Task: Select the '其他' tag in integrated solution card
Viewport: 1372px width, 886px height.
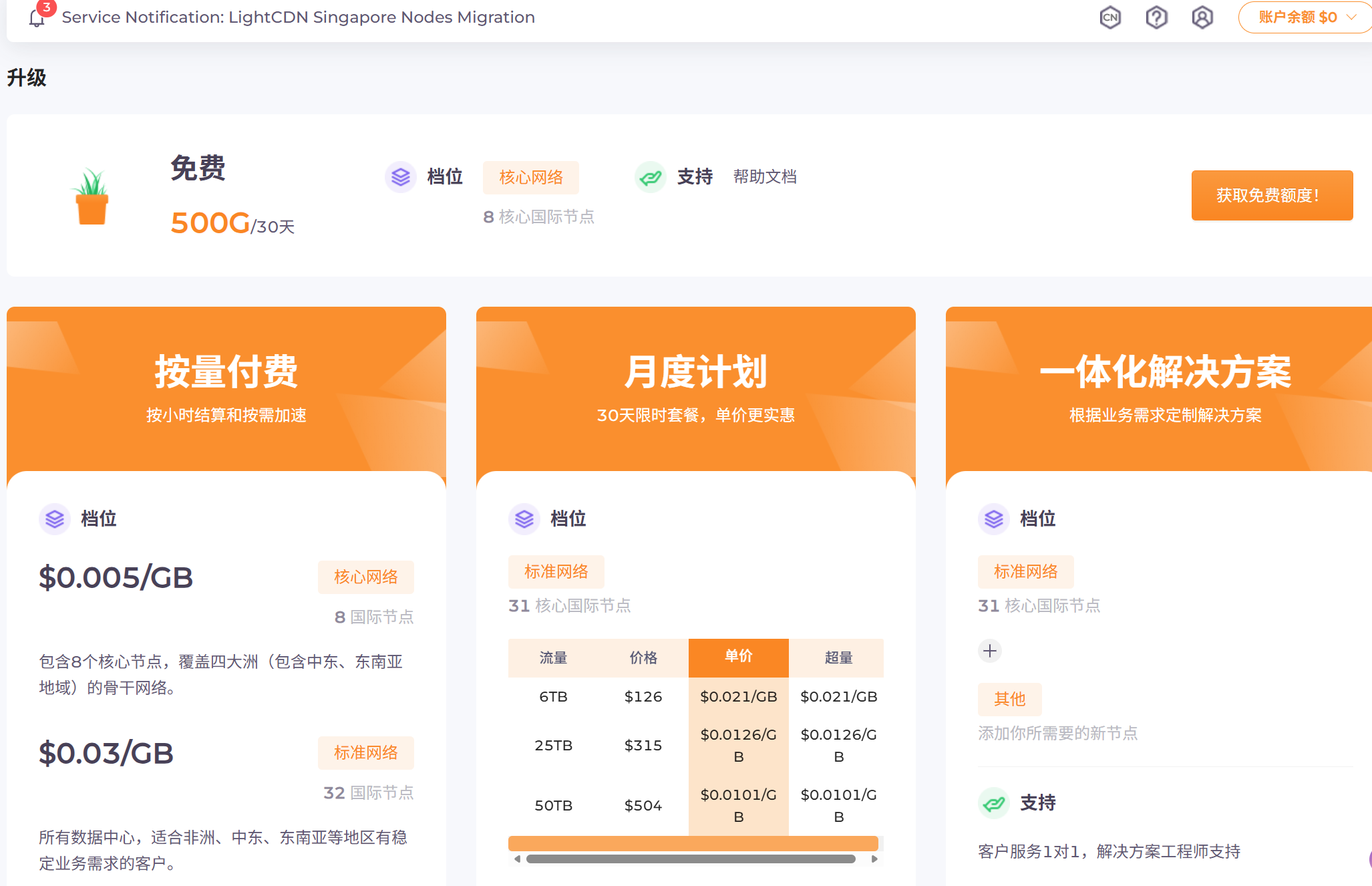Action: click(x=1009, y=700)
